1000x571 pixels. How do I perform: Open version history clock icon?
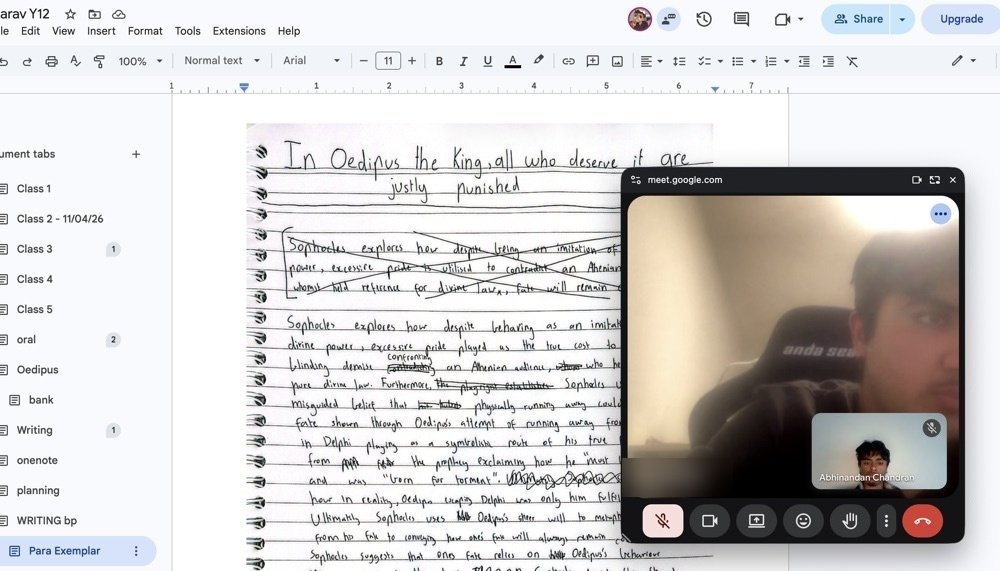pos(704,19)
